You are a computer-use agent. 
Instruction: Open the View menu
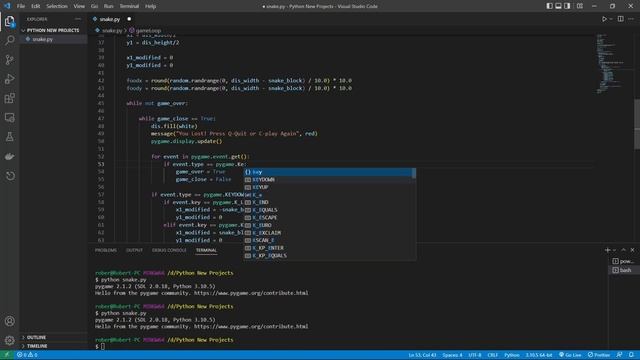click(x=79, y=6)
